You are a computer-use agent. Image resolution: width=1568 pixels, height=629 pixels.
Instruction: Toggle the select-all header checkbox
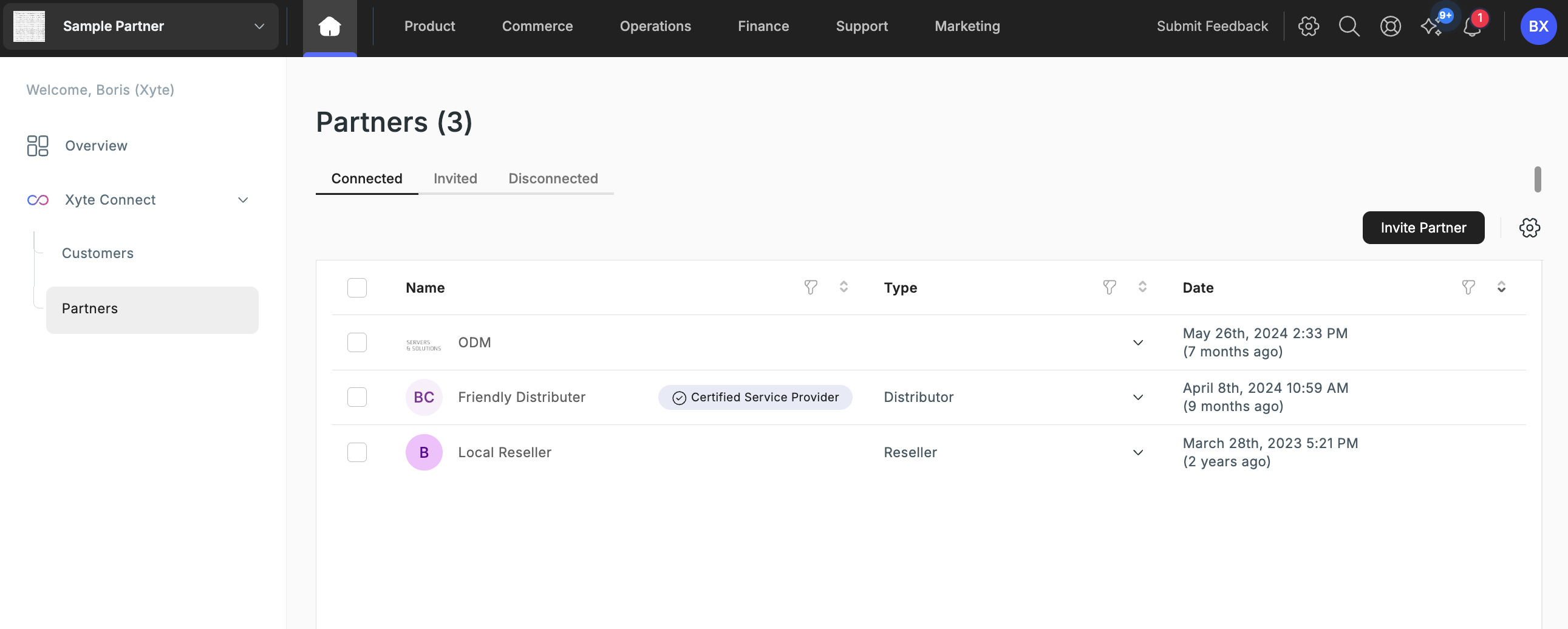click(x=356, y=288)
